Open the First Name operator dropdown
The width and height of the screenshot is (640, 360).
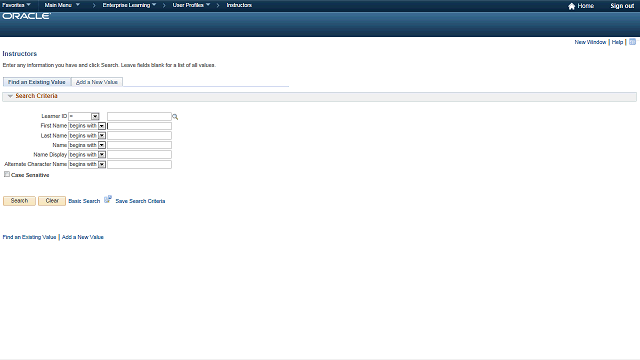coord(87,126)
